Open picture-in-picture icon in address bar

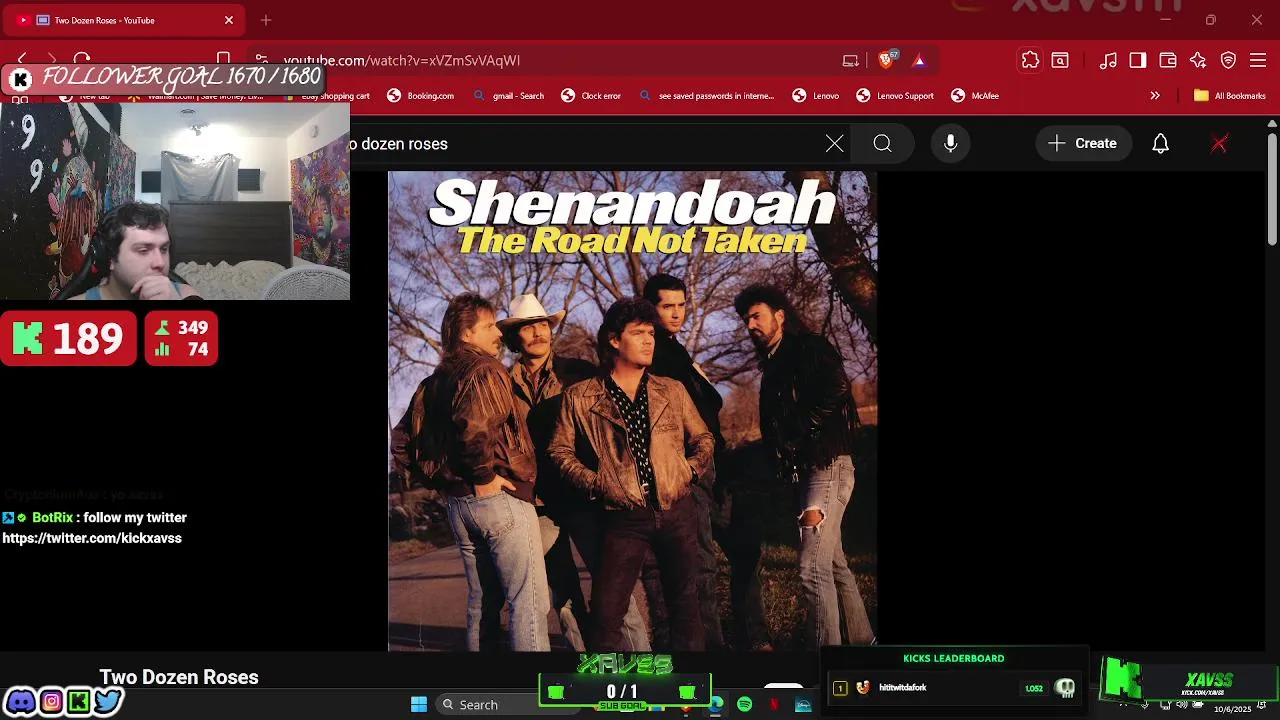tap(851, 61)
